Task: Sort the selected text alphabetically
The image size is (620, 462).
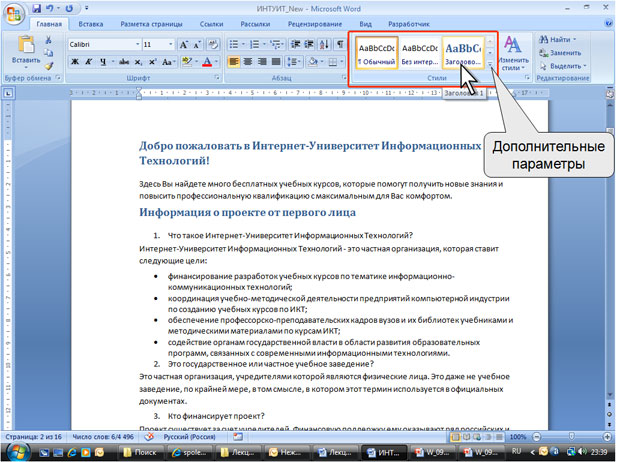Action: click(x=324, y=44)
